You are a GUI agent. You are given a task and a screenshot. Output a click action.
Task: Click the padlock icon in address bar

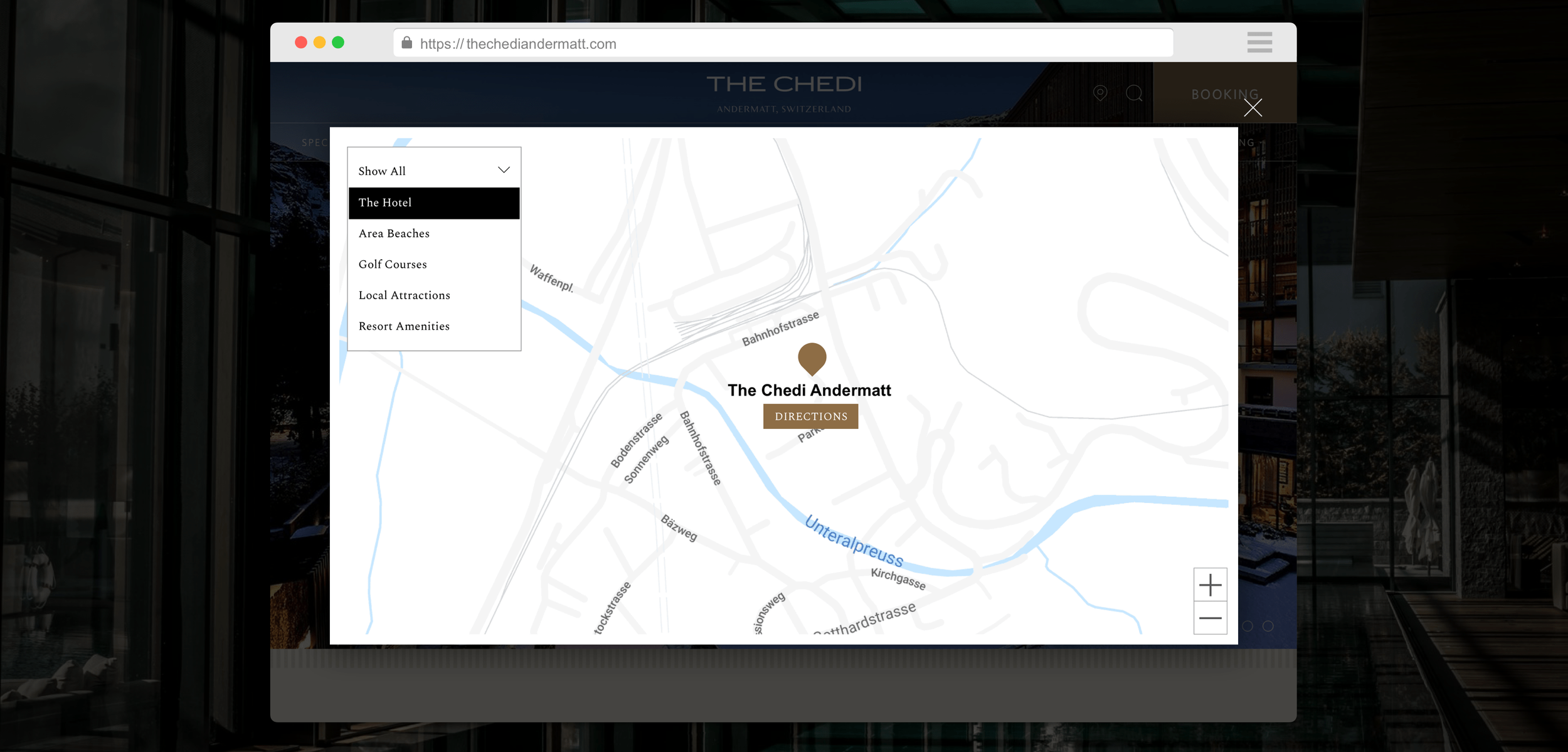click(407, 43)
